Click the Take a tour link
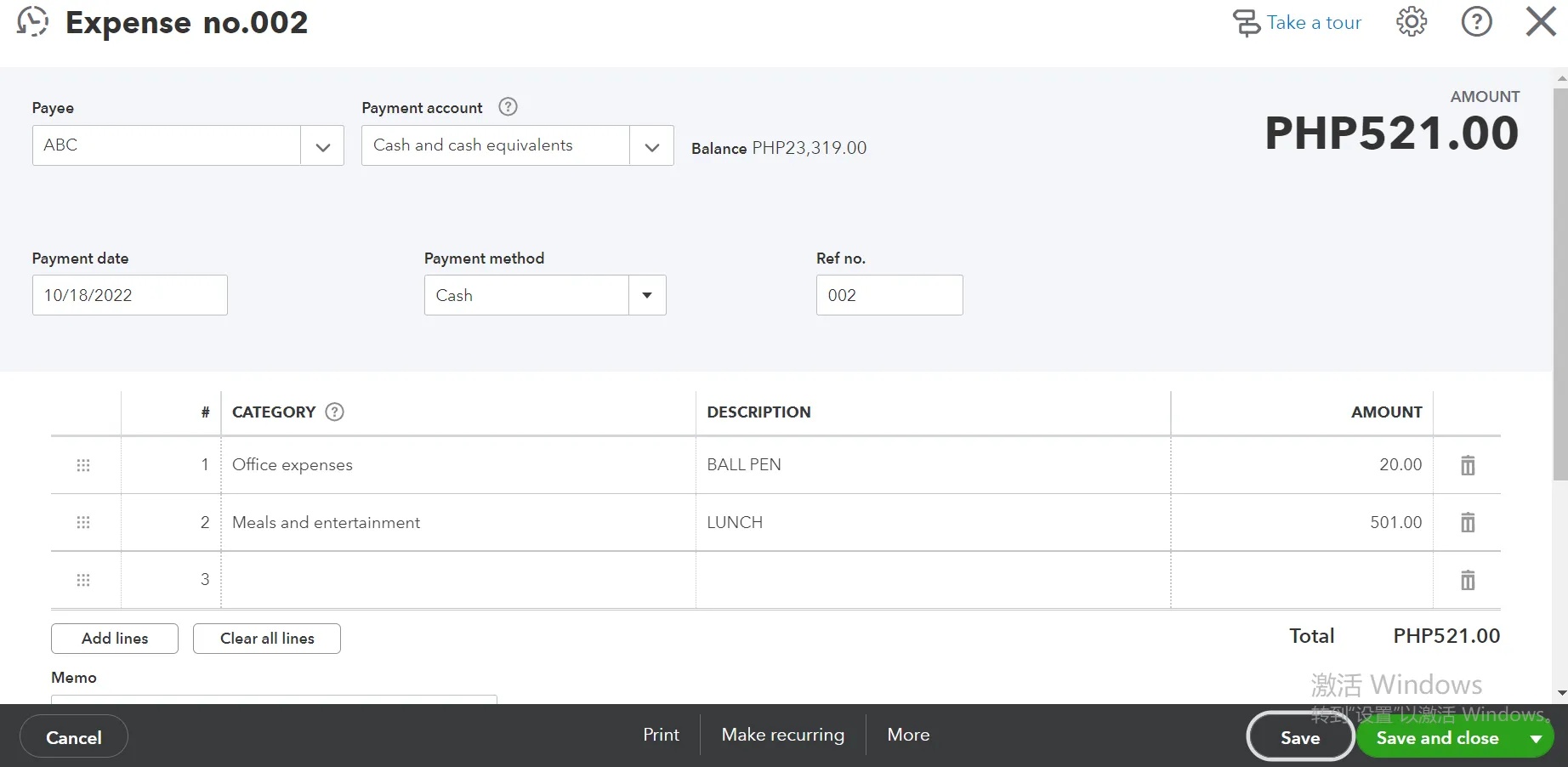Screen dimensions: 1568x767 tap(1313, 23)
